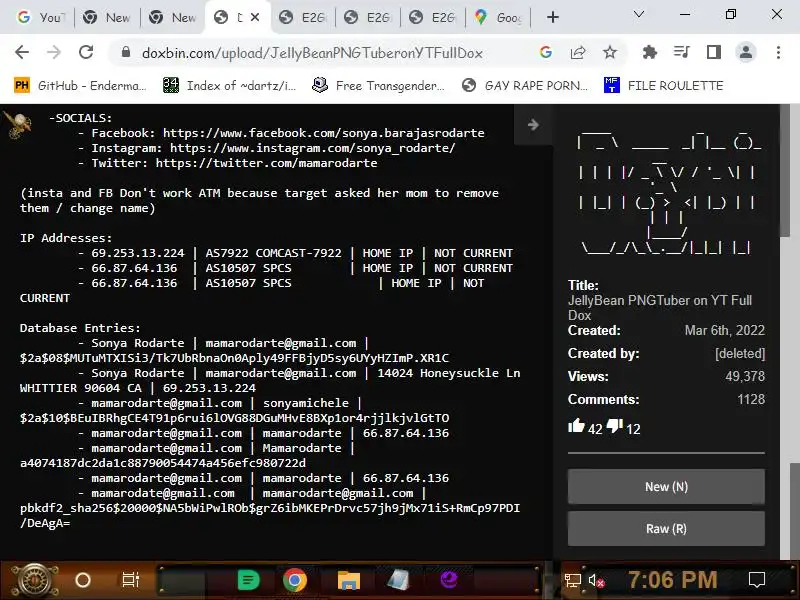Share this page using the share icon

[x=578, y=52]
